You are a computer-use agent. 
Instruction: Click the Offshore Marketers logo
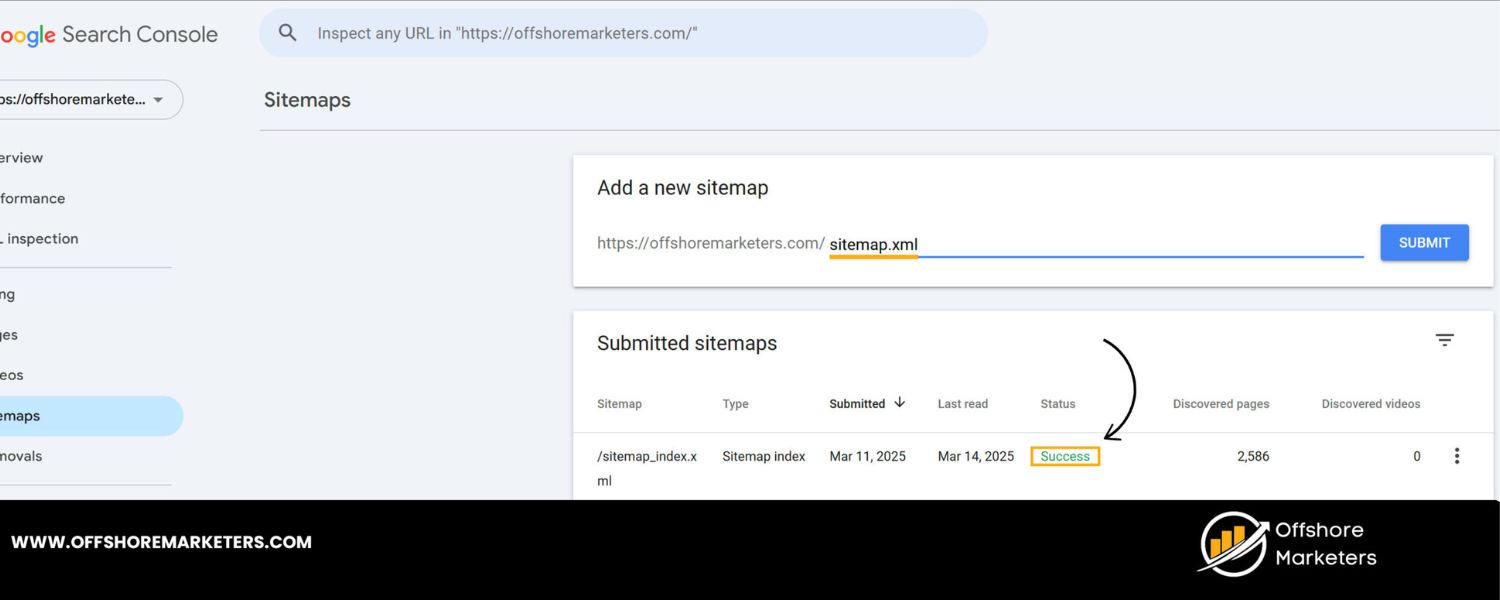(1285, 542)
